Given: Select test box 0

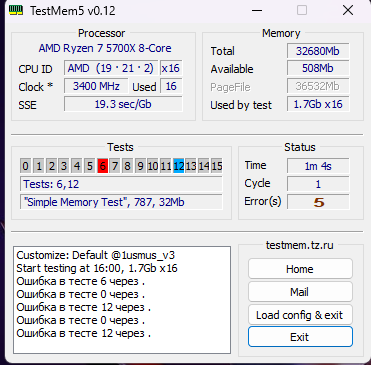Looking at the screenshot, I should [x=25, y=166].
